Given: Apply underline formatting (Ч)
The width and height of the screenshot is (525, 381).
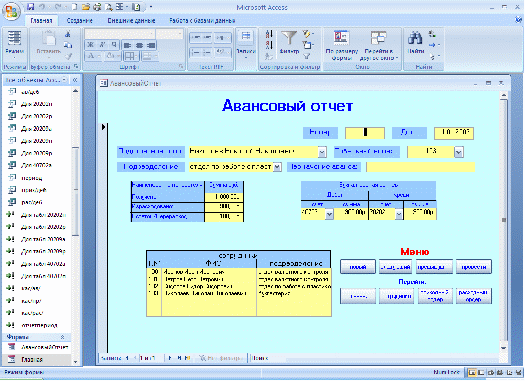Looking at the screenshot, I should click(x=114, y=45).
